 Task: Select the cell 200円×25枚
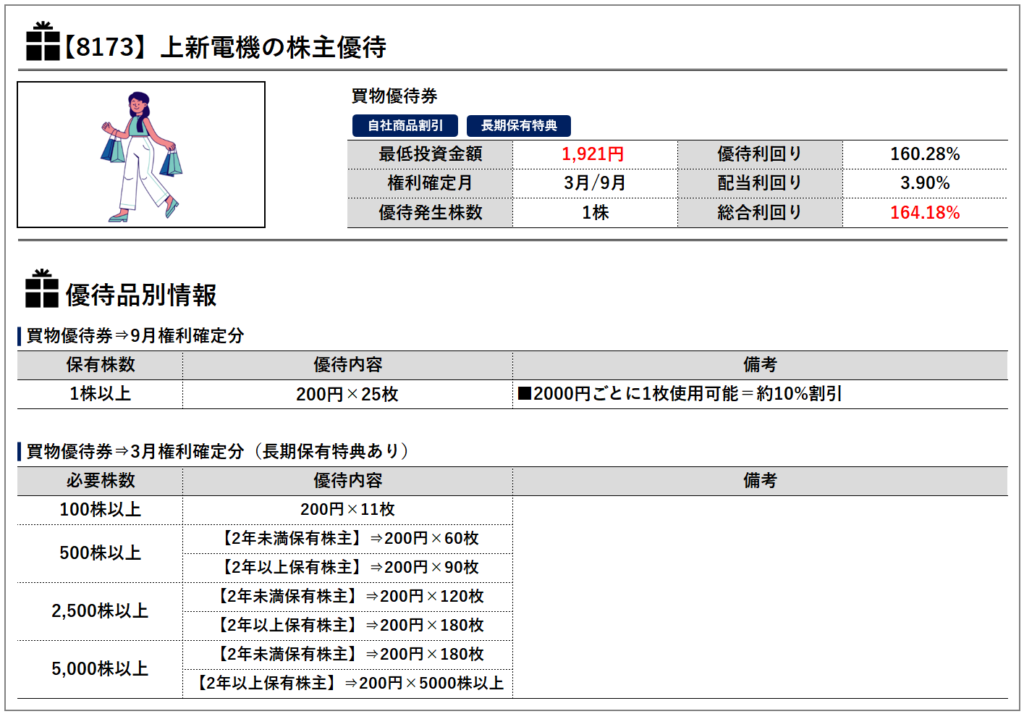[x=347, y=394]
